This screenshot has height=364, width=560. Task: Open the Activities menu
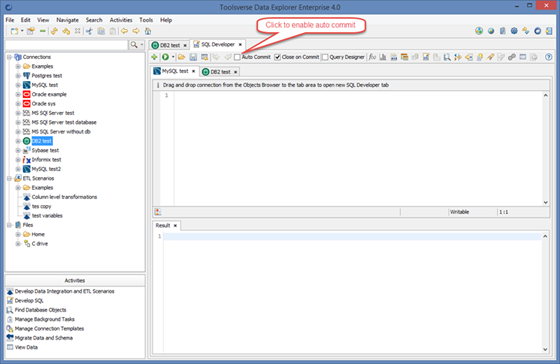(121, 20)
